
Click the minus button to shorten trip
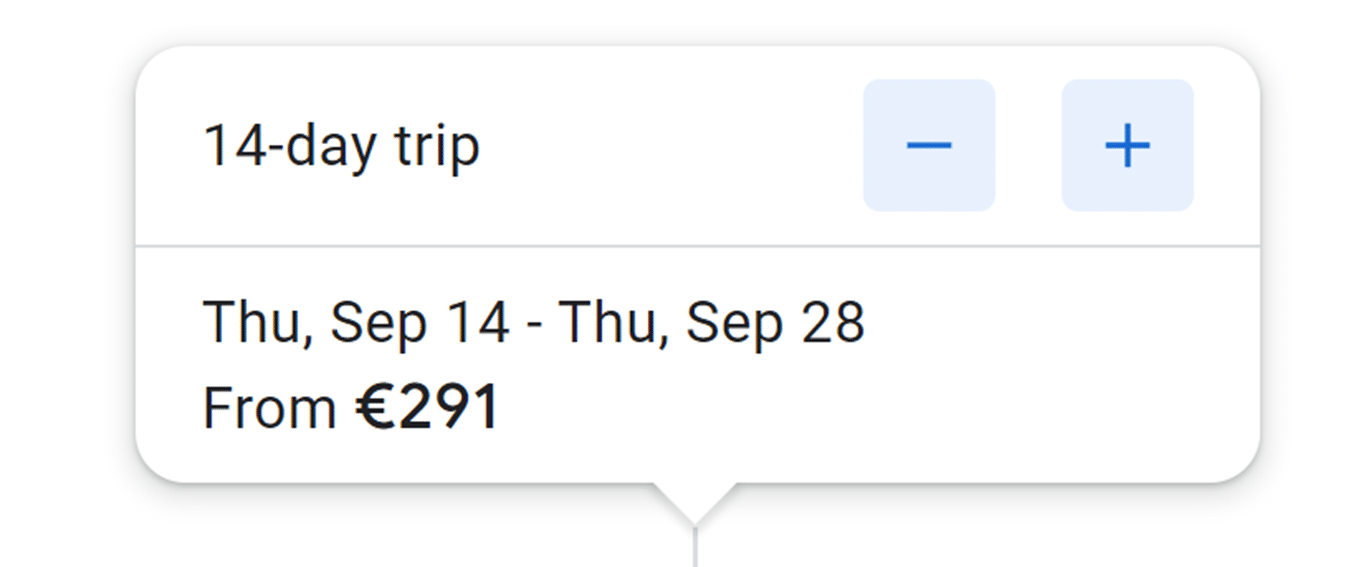click(x=929, y=146)
